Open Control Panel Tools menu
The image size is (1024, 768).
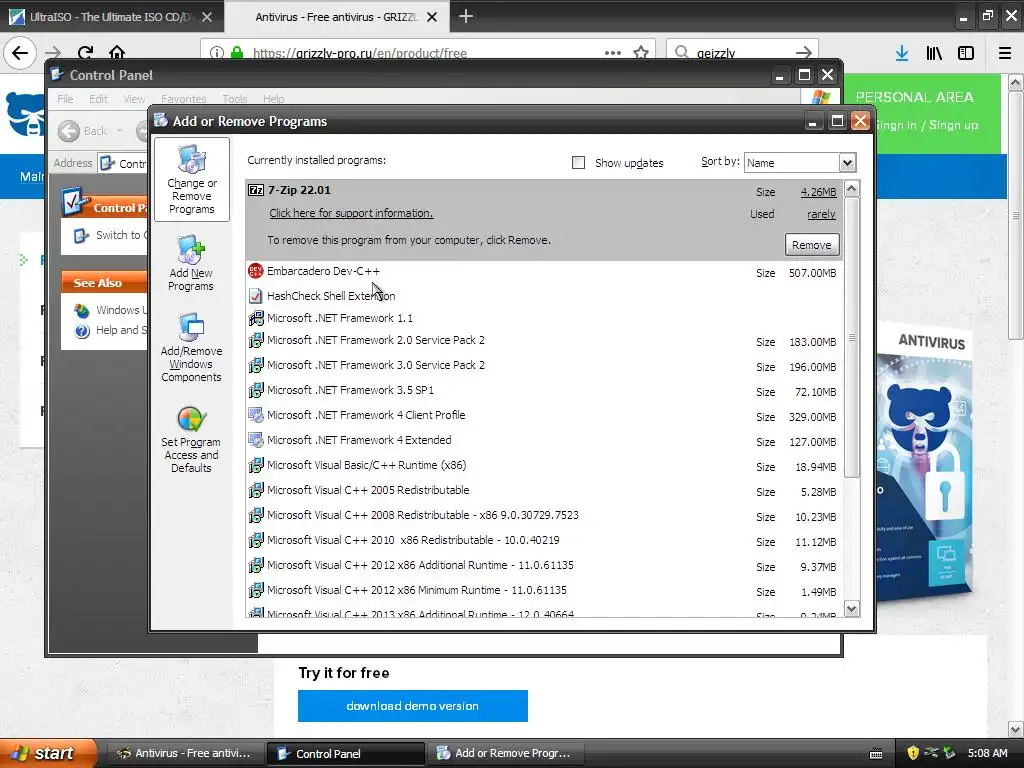click(x=234, y=99)
